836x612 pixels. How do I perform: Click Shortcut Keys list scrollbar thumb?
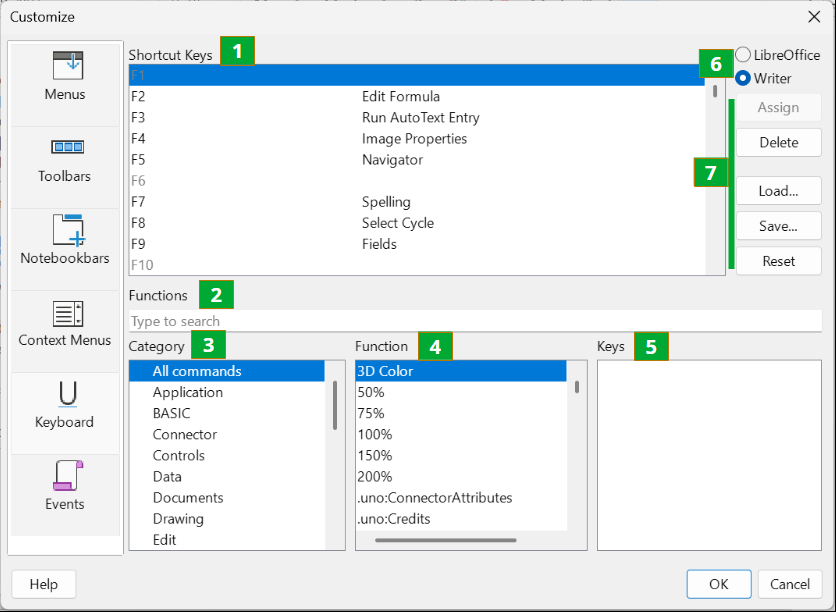click(715, 91)
